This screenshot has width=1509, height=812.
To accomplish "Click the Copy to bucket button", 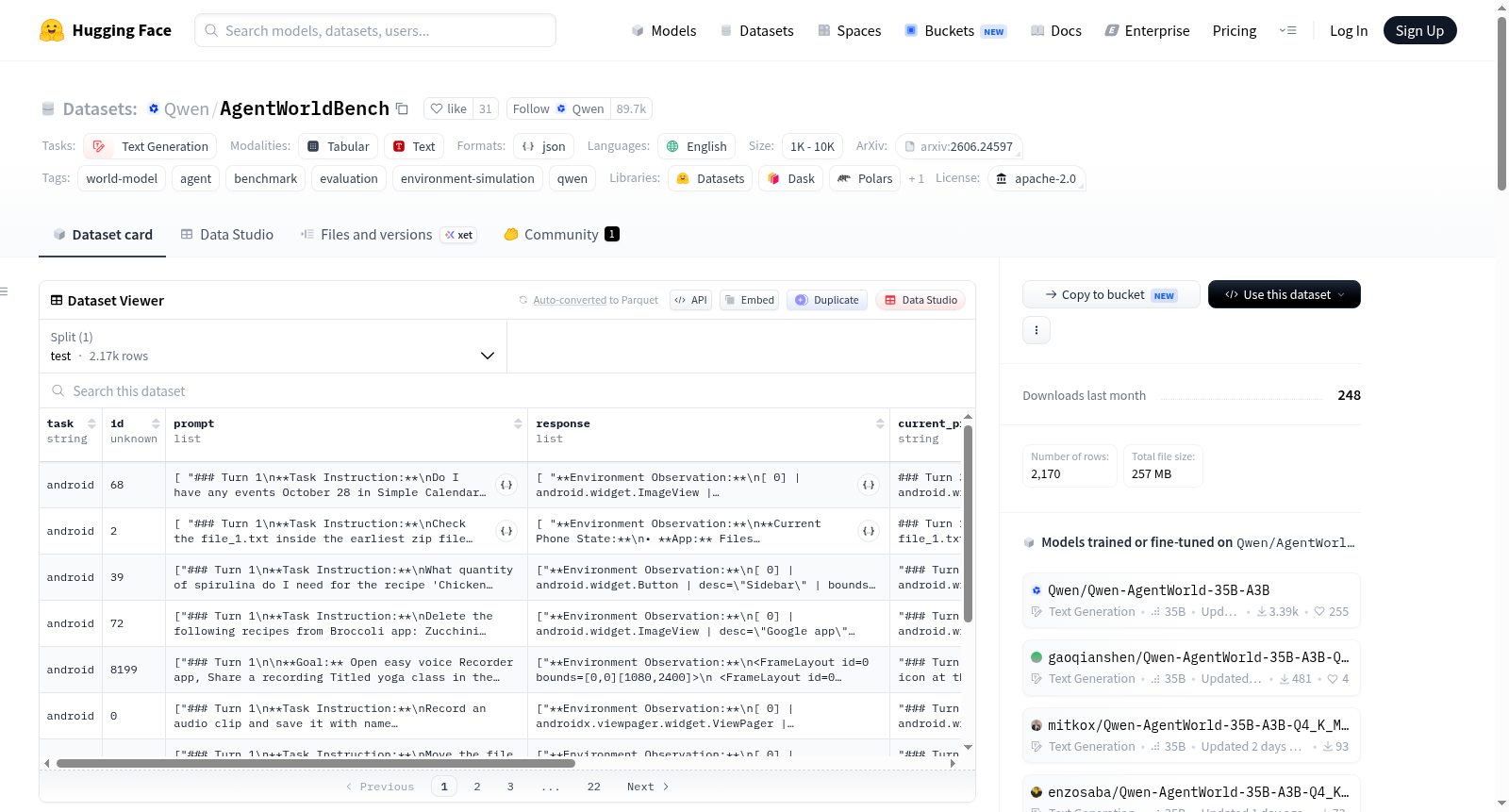I will coord(1111,294).
